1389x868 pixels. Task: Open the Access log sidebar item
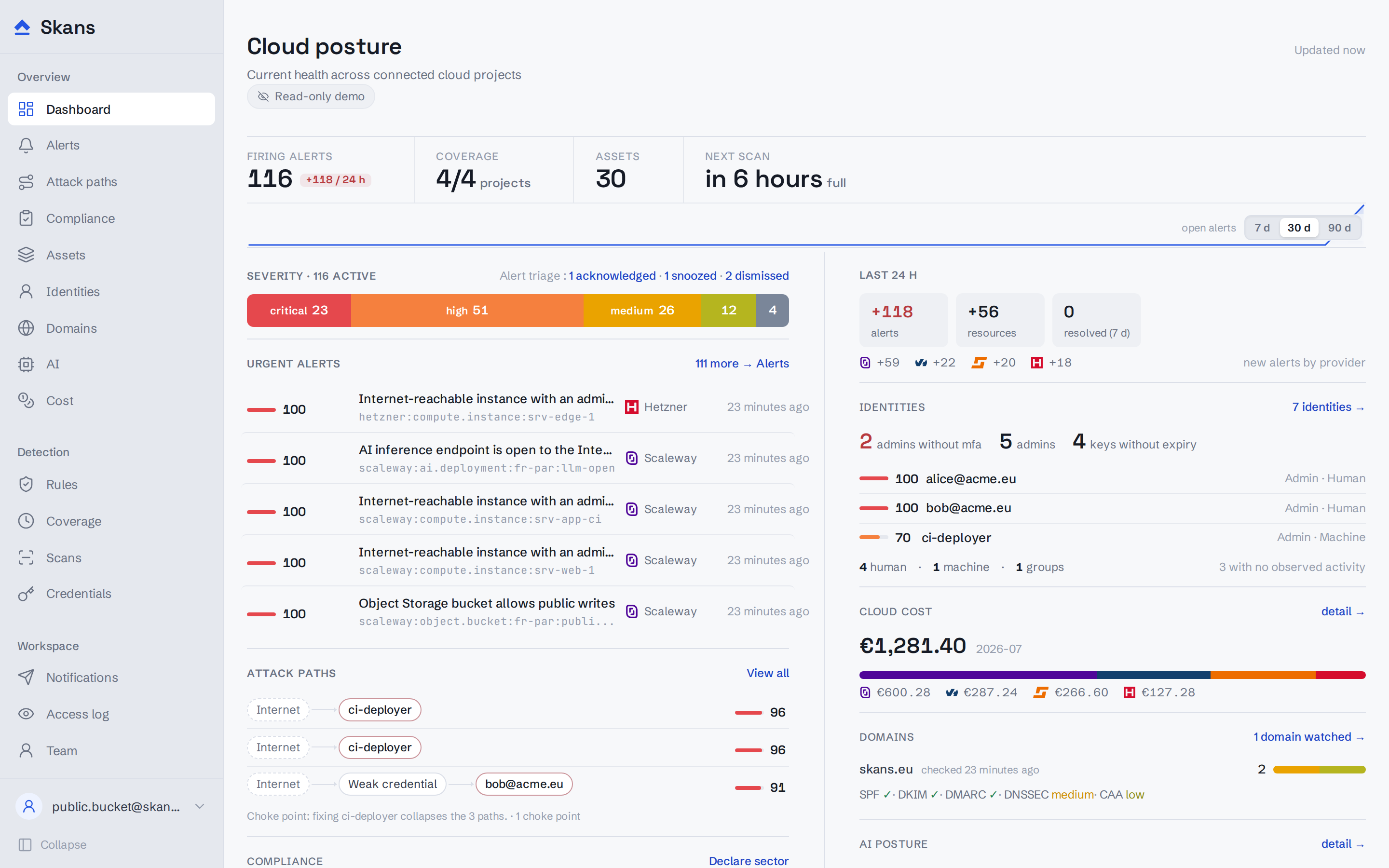111,714
